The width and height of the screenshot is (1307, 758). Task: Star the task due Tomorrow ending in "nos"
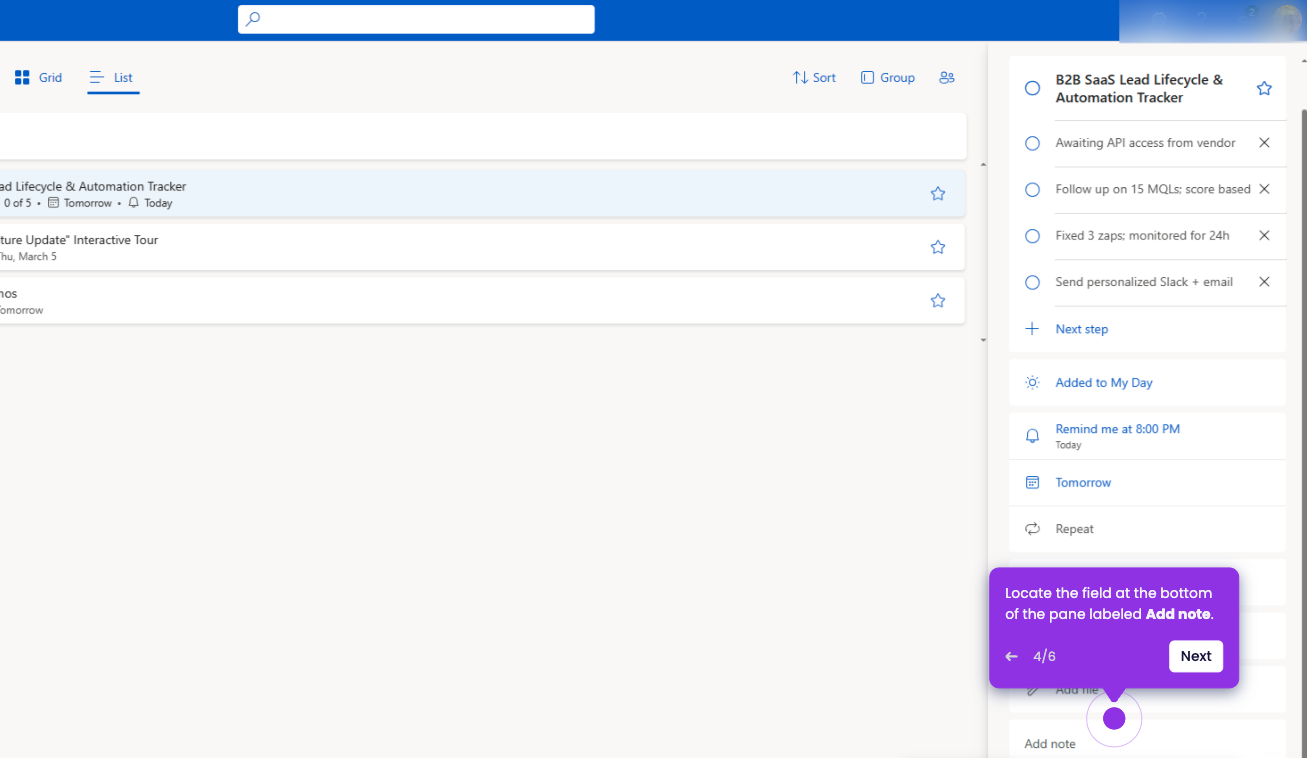click(938, 300)
